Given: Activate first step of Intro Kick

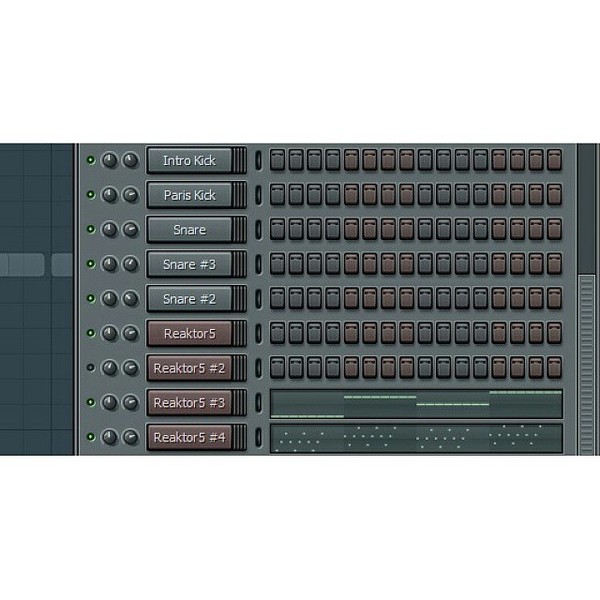Looking at the screenshot, I should [x=277, y=160].
